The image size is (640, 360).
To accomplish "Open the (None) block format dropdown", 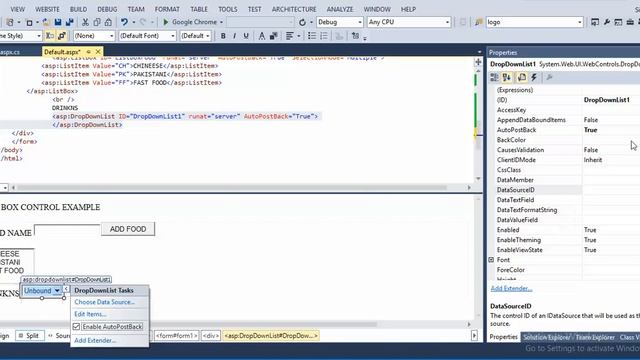I will pos(94,36).
